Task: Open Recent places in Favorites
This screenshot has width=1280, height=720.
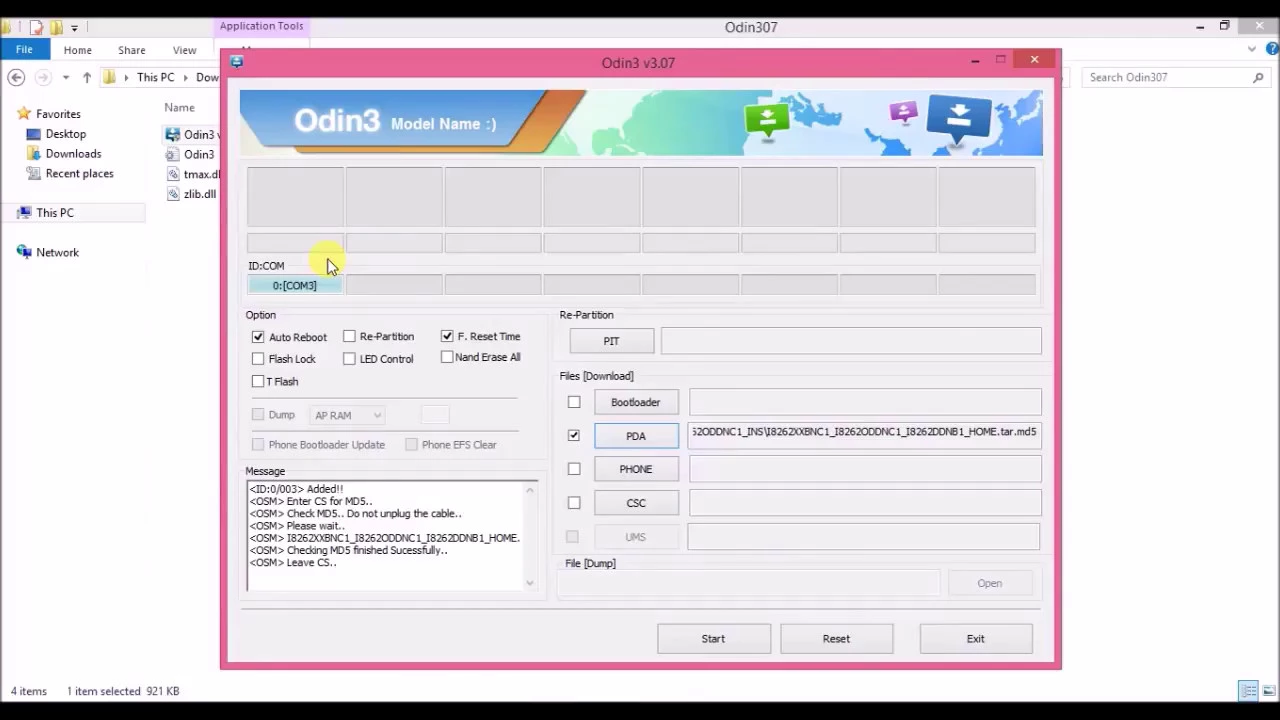Action: [x=79, y=174]
